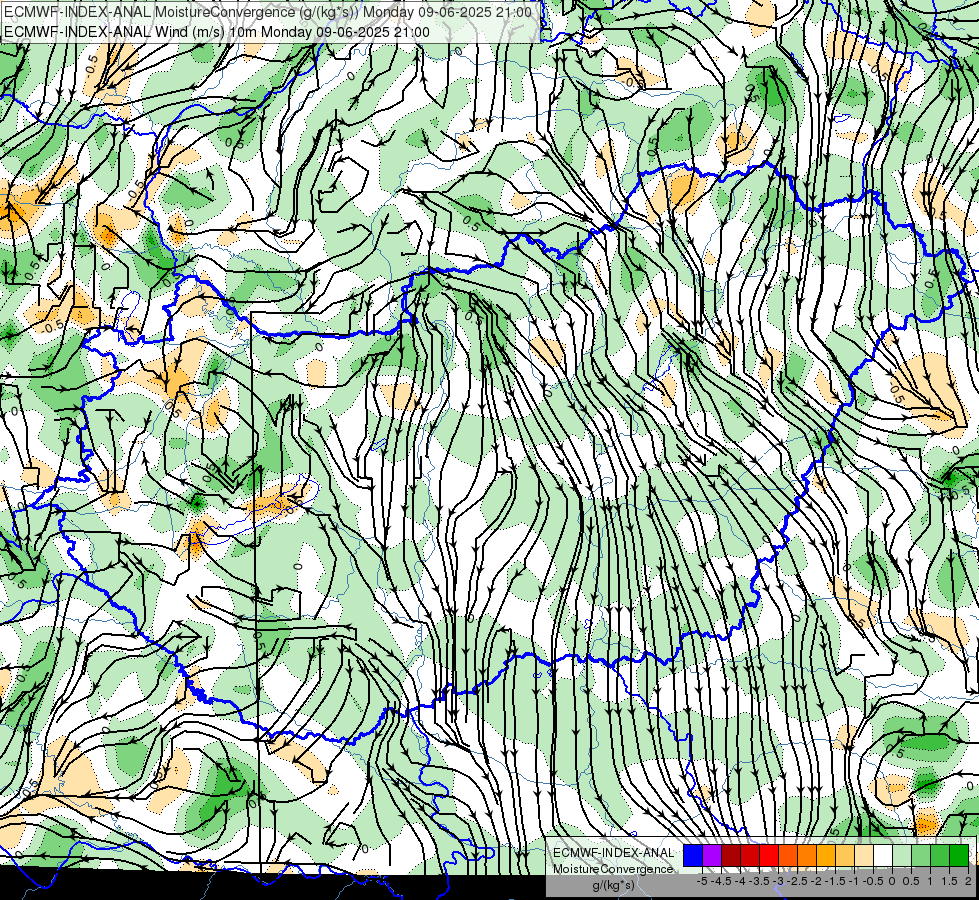Click the legend tick label '-5'
This screenshot has width=979, height=900.
(702, 881)
